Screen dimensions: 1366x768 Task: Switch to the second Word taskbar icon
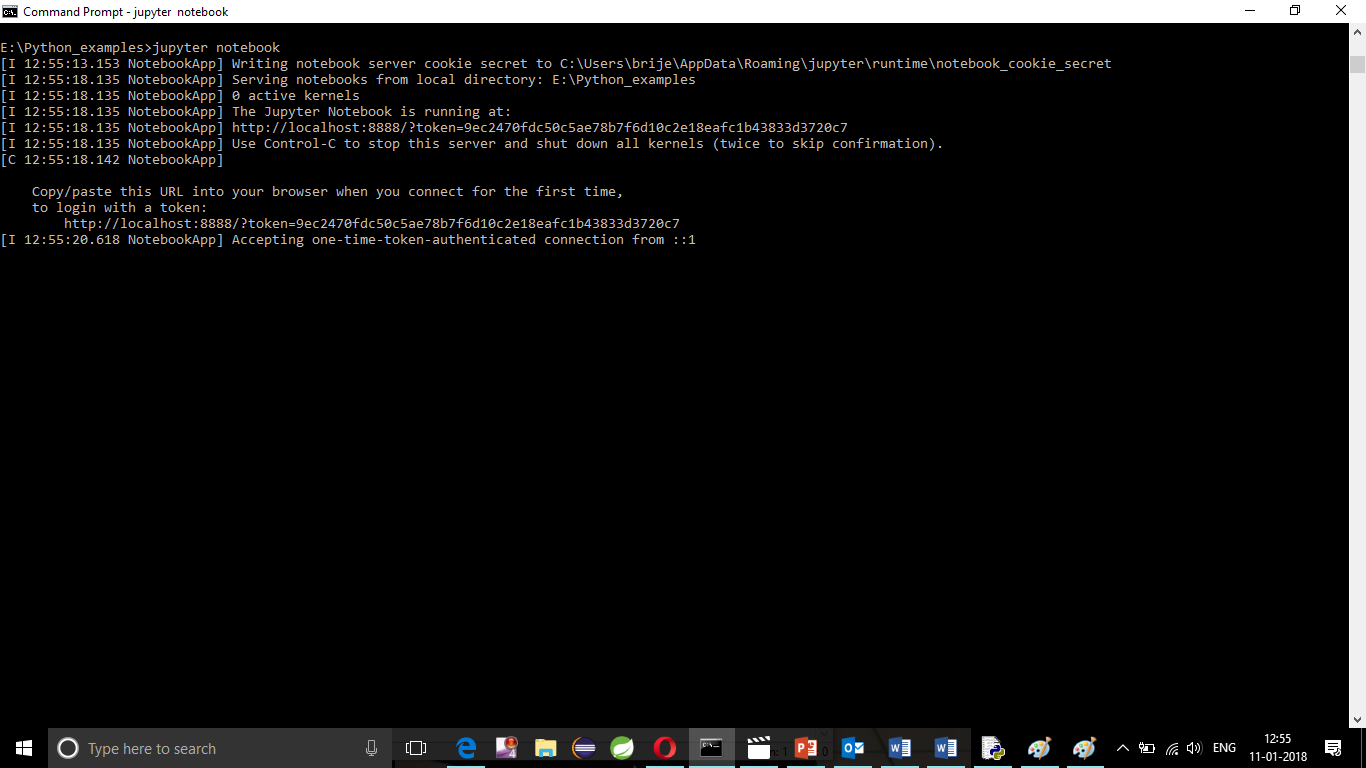pos(945,748)
